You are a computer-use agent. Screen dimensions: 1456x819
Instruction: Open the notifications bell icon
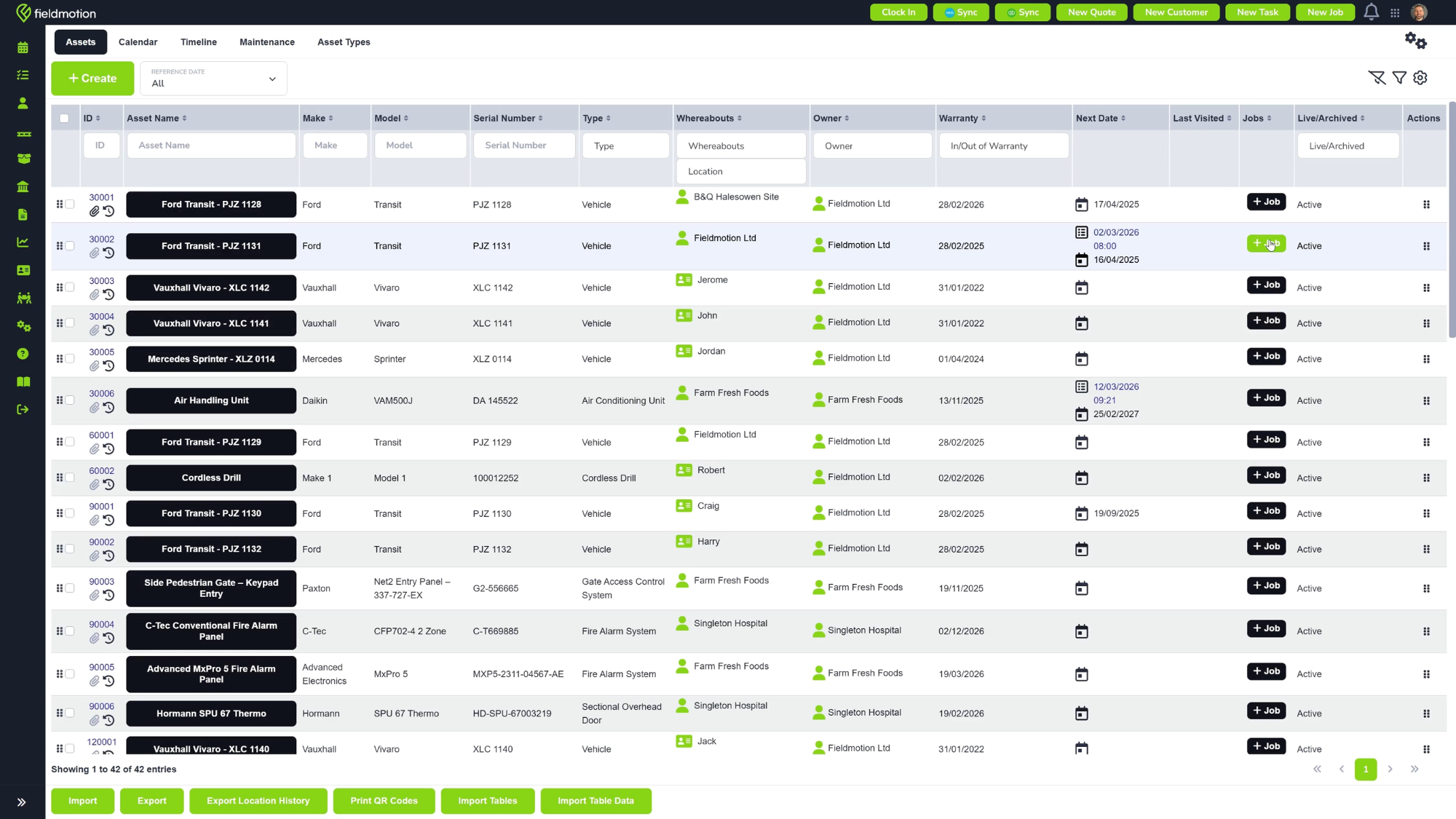coord(1371,12)
